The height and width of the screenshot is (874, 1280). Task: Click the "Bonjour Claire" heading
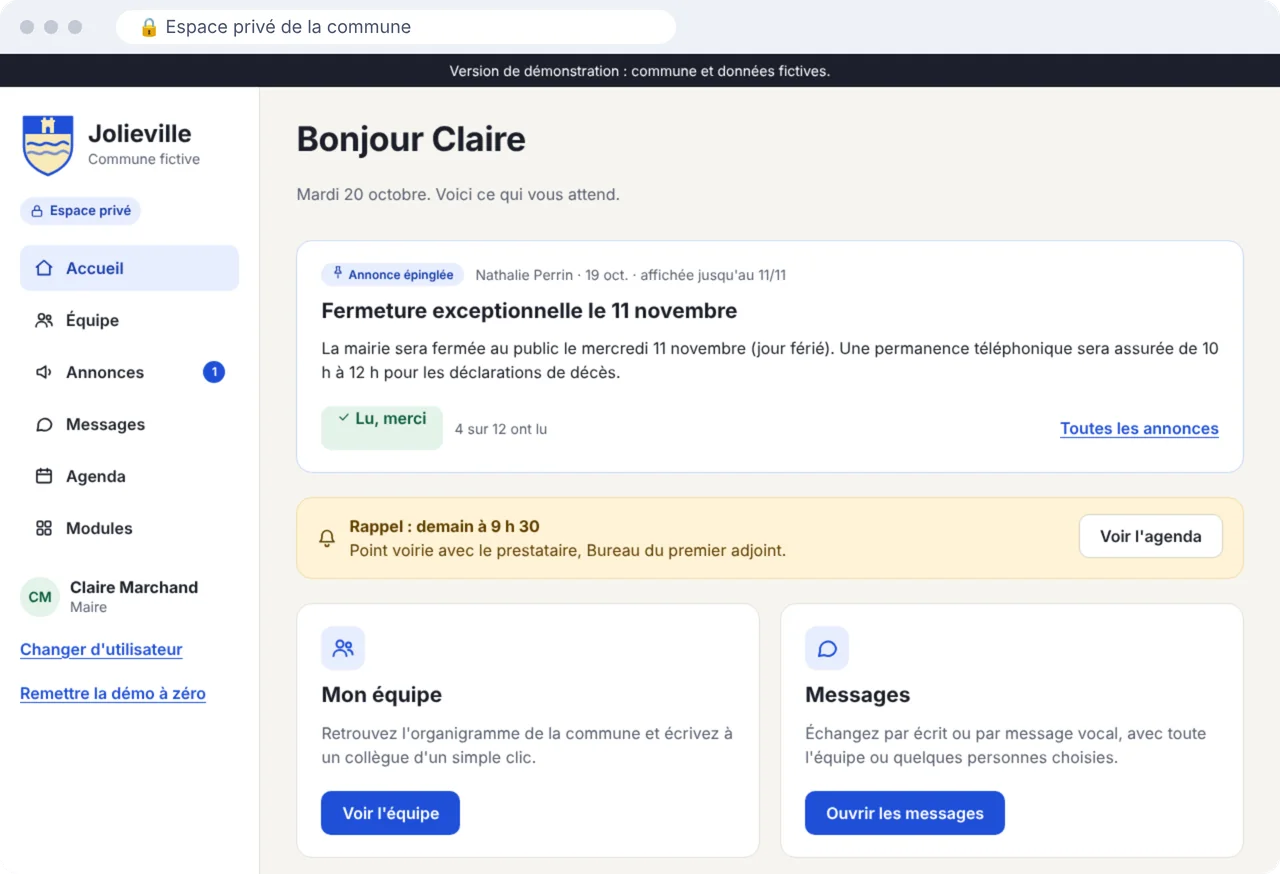411,139
